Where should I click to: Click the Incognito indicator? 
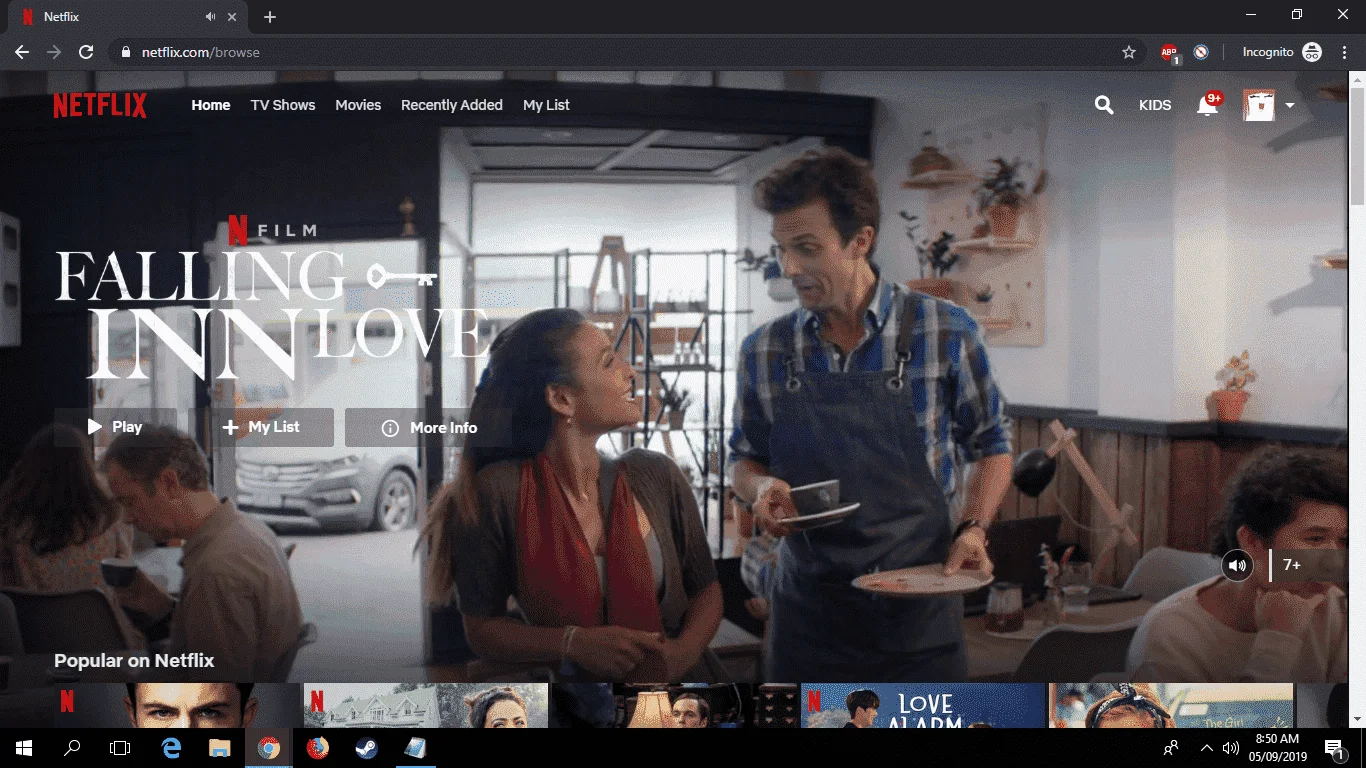pyautogui.click(x=1282, y=52)
